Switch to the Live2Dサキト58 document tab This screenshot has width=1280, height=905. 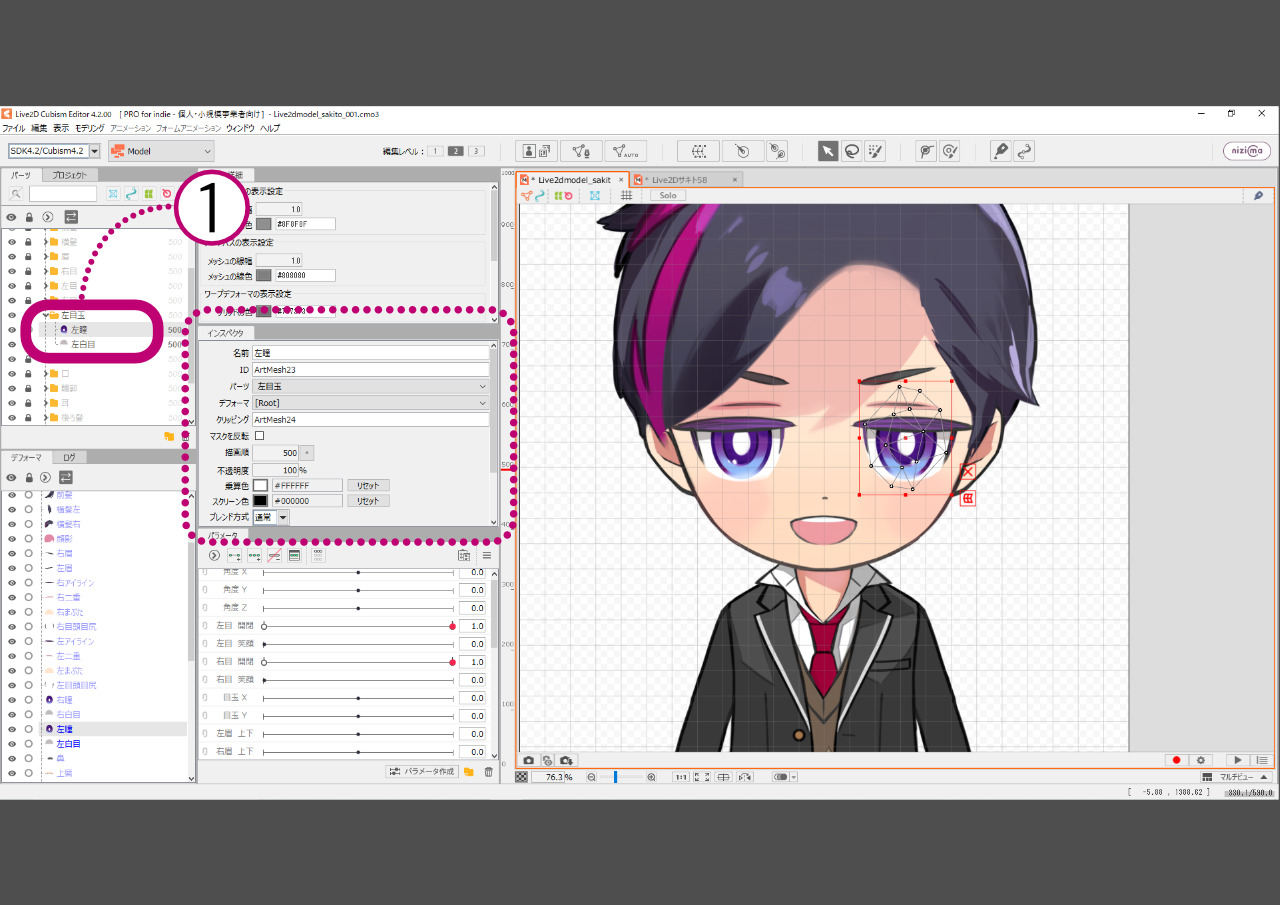(x=685, y=180)
